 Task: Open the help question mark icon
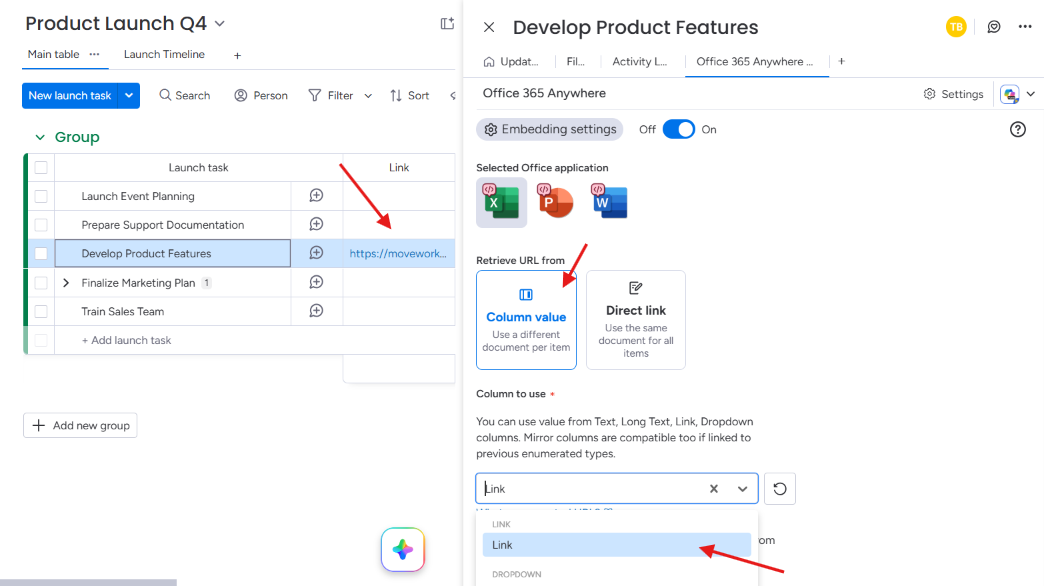coord(1017,129)
